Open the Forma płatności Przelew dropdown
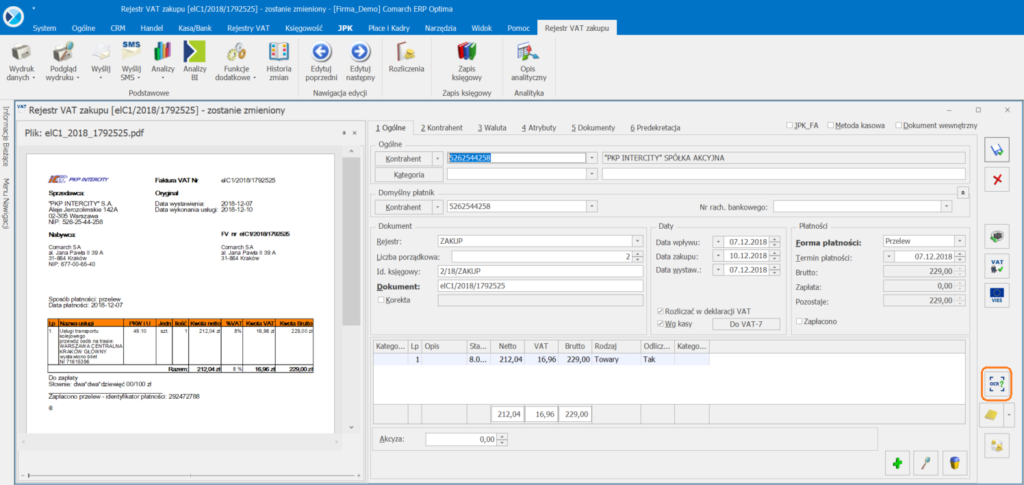This screenshot has height=485, width=1024. (x=959, y=241)
